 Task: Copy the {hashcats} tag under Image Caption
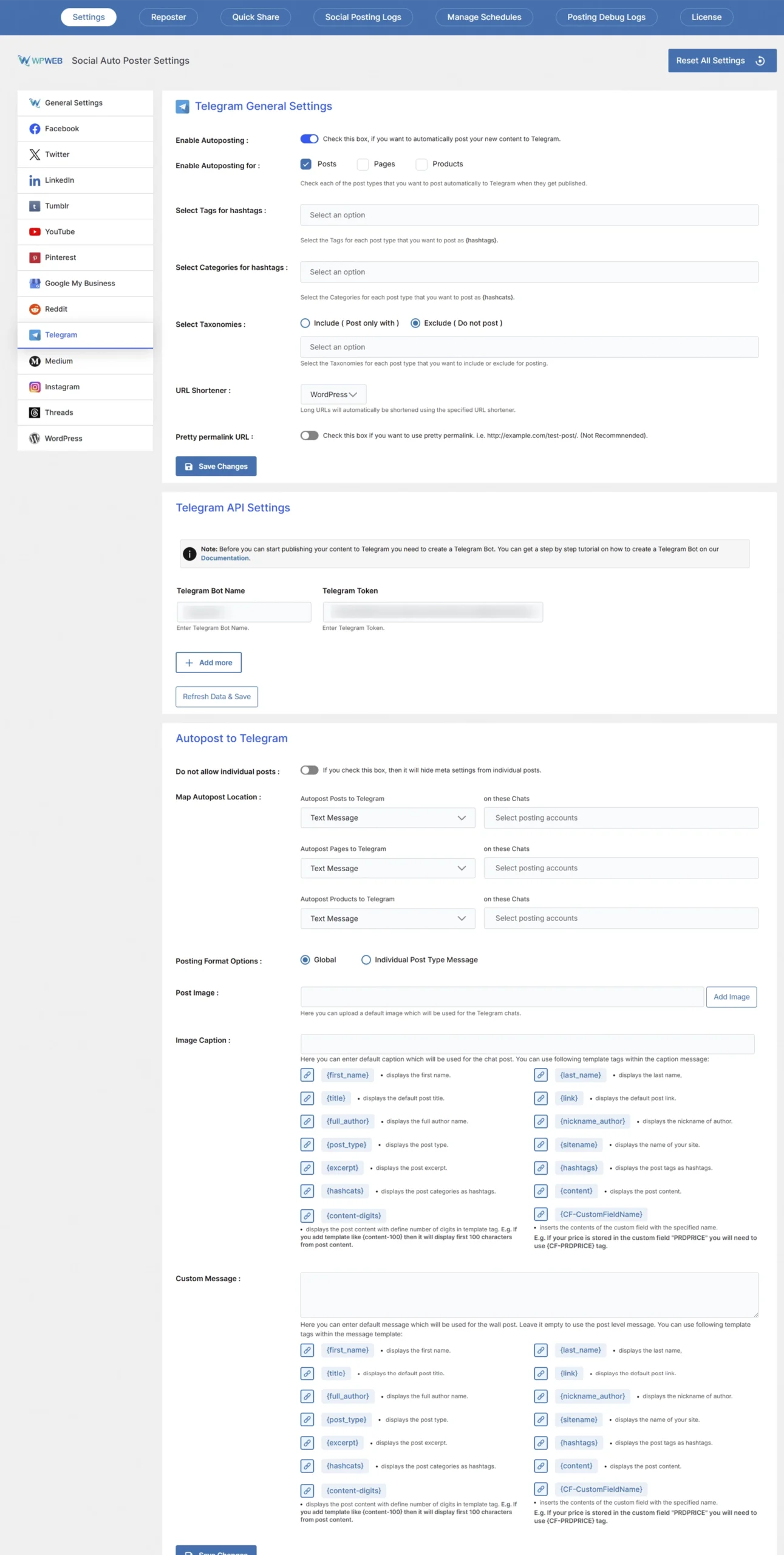point(307,1191)
